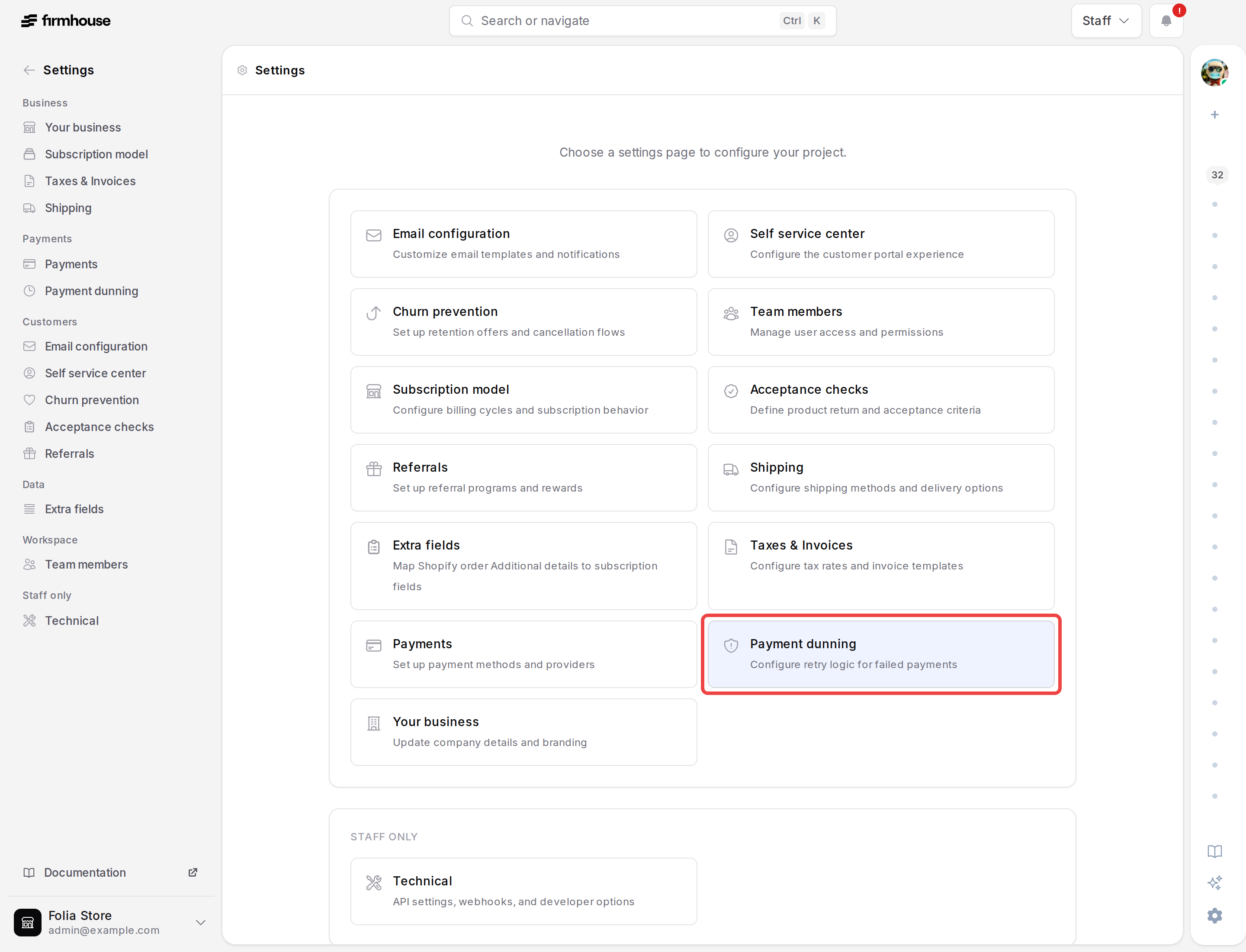The image size is (1246, 952).
Task: Click the building icon on Your business card
Action: point(374,724)
